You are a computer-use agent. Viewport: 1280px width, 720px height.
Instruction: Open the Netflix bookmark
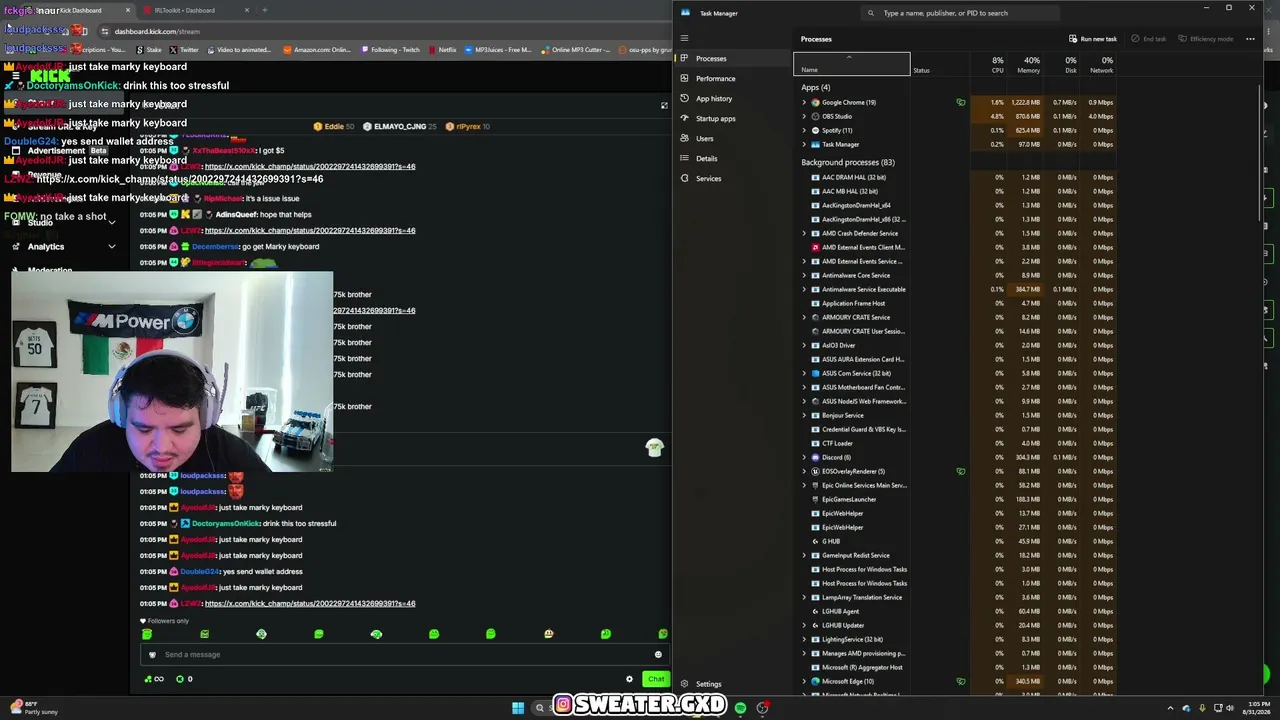443,49
